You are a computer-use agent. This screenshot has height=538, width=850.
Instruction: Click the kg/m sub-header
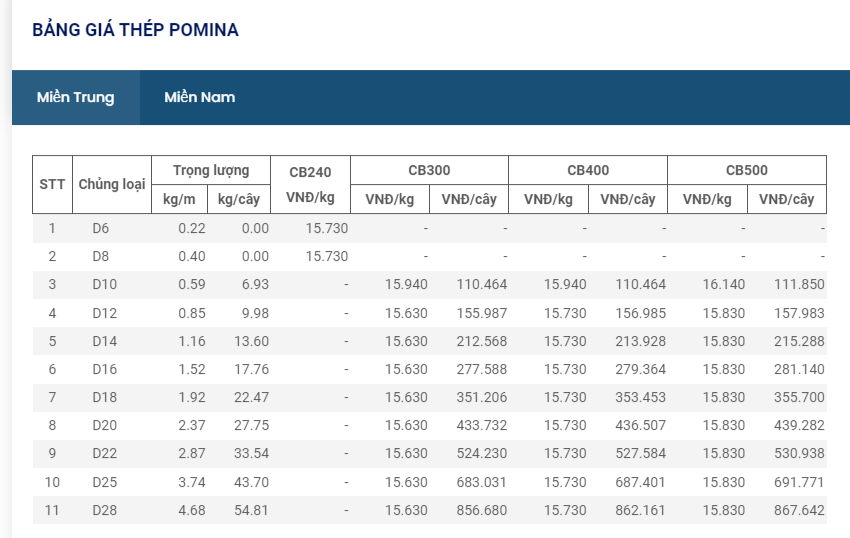pyautogui.click(x=179, y=199)
